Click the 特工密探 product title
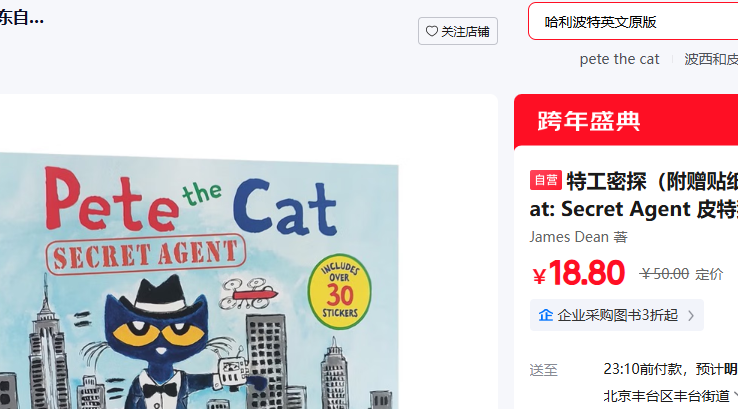 point(634,195)
